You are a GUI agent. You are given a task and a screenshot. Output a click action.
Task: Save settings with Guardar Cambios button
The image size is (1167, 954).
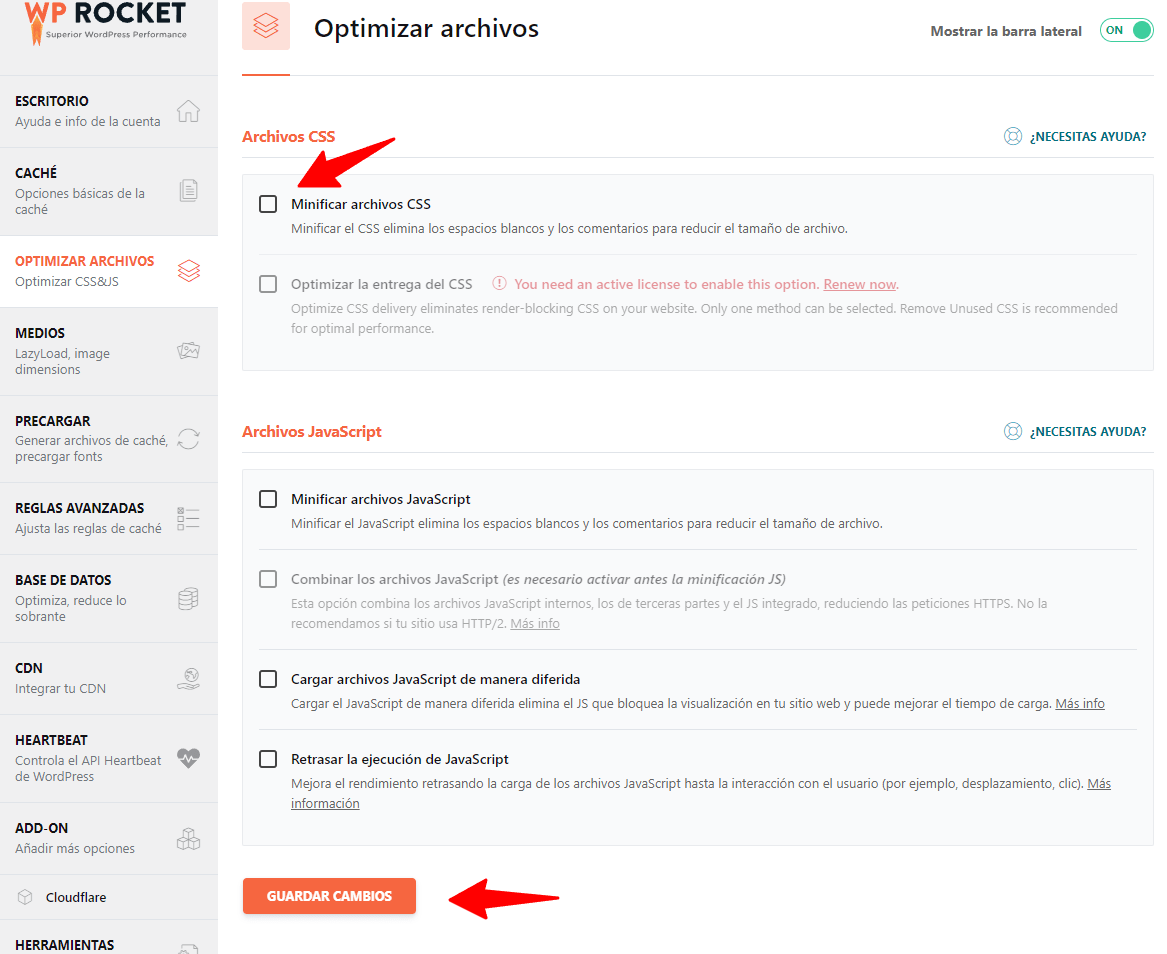329,896
